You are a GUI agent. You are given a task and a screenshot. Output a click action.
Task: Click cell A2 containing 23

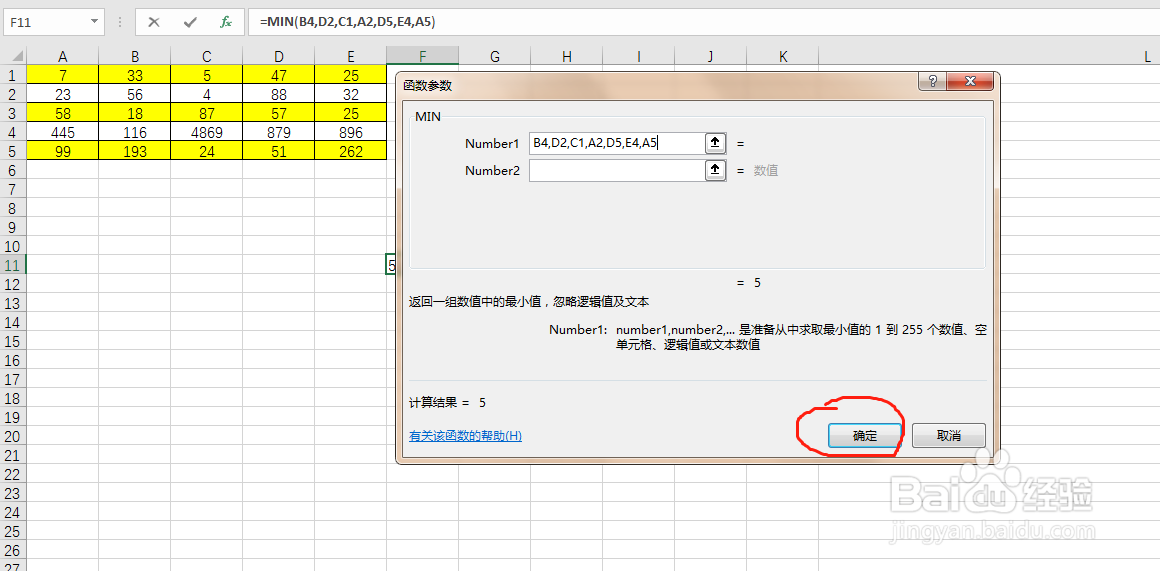[63, 95]
